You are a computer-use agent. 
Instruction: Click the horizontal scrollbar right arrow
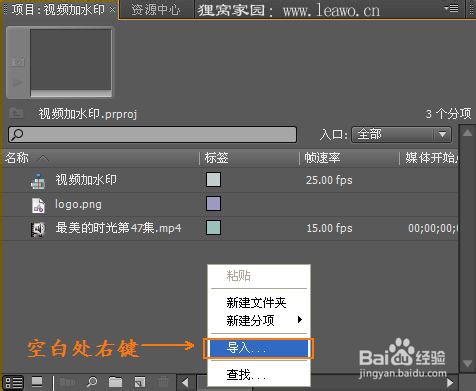pyautogui.click(x=450, y=382)
